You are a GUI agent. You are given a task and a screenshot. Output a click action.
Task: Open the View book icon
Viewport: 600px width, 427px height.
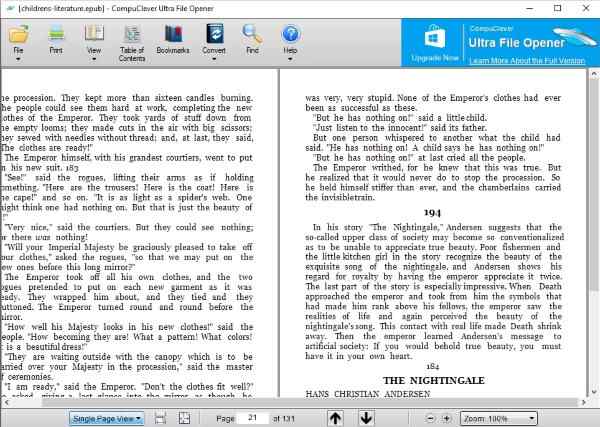[94, 34]
